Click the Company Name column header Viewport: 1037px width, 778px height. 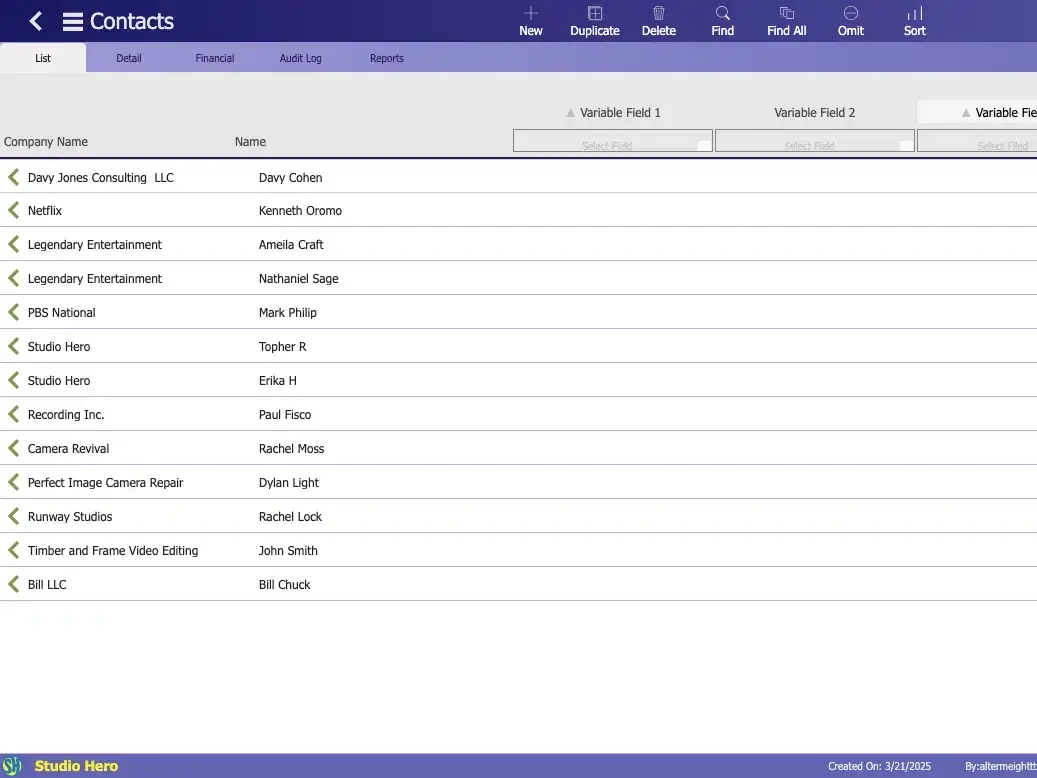tap(46, 142)
